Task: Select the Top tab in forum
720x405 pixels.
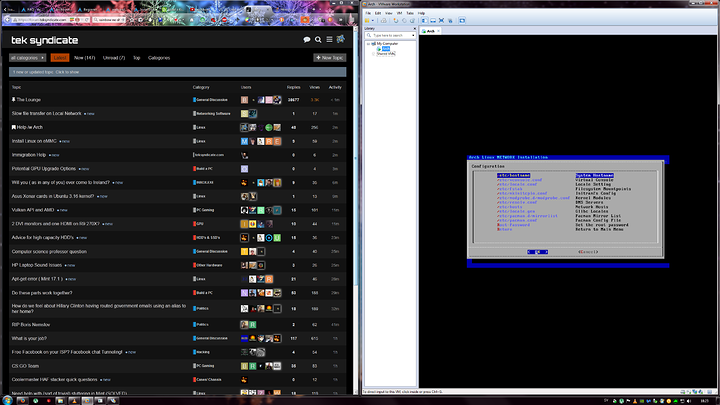Action: click(136, 58)
